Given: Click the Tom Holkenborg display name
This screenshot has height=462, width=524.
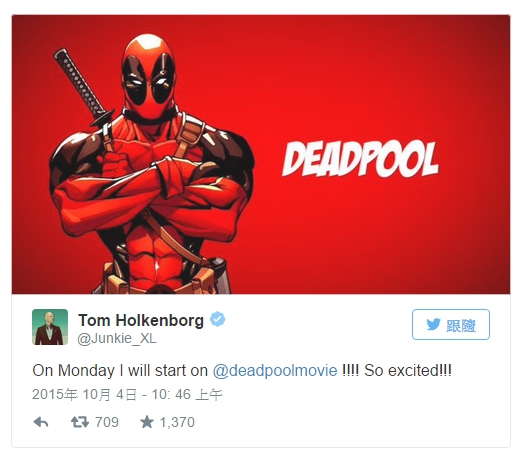Looking at the screenshot, I should pyautogui.click(x=141, y=320).
